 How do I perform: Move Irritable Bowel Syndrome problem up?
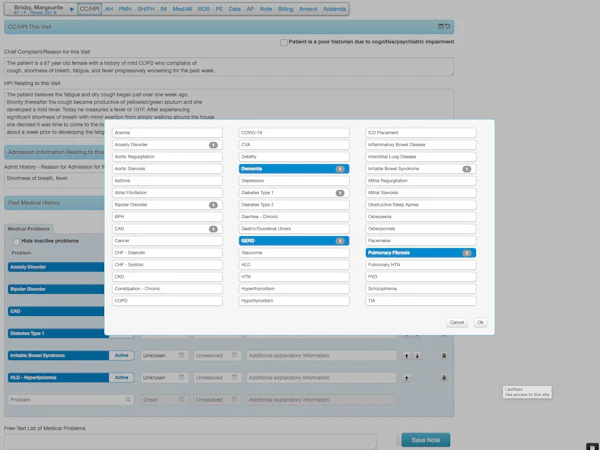(406, 356)
